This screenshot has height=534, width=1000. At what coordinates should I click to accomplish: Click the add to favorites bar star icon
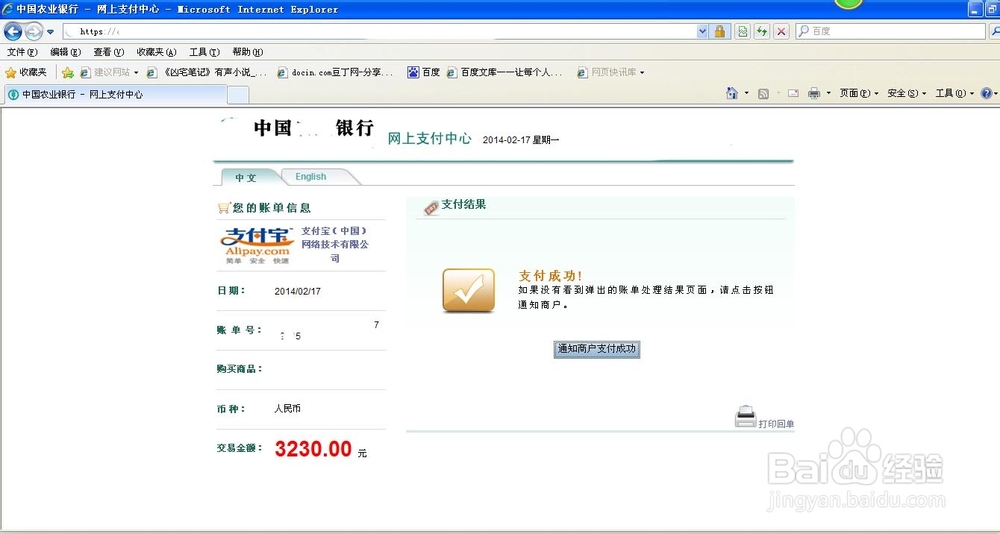click(68, 73)
